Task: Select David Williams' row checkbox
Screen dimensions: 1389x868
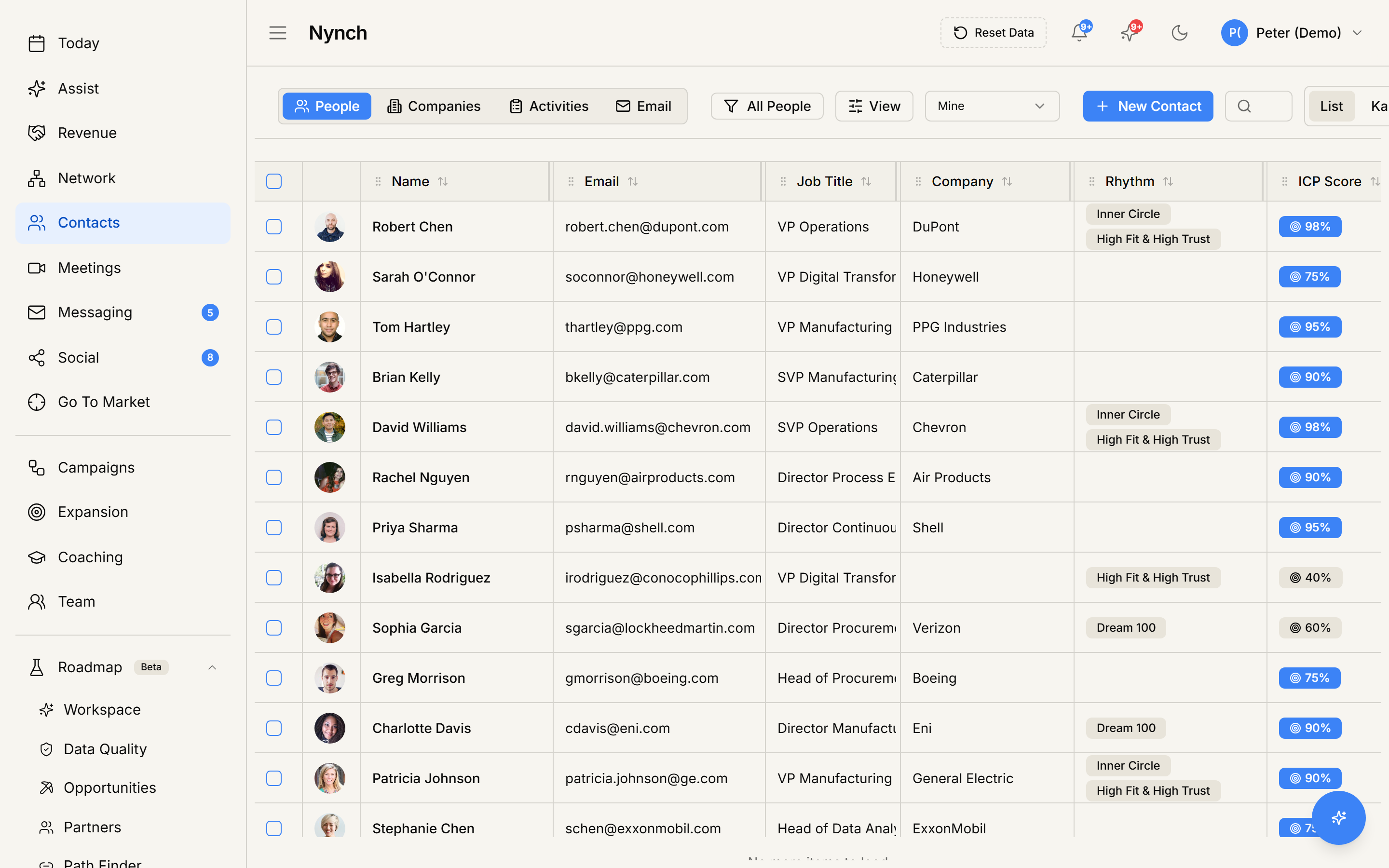Action: point(274,427)
